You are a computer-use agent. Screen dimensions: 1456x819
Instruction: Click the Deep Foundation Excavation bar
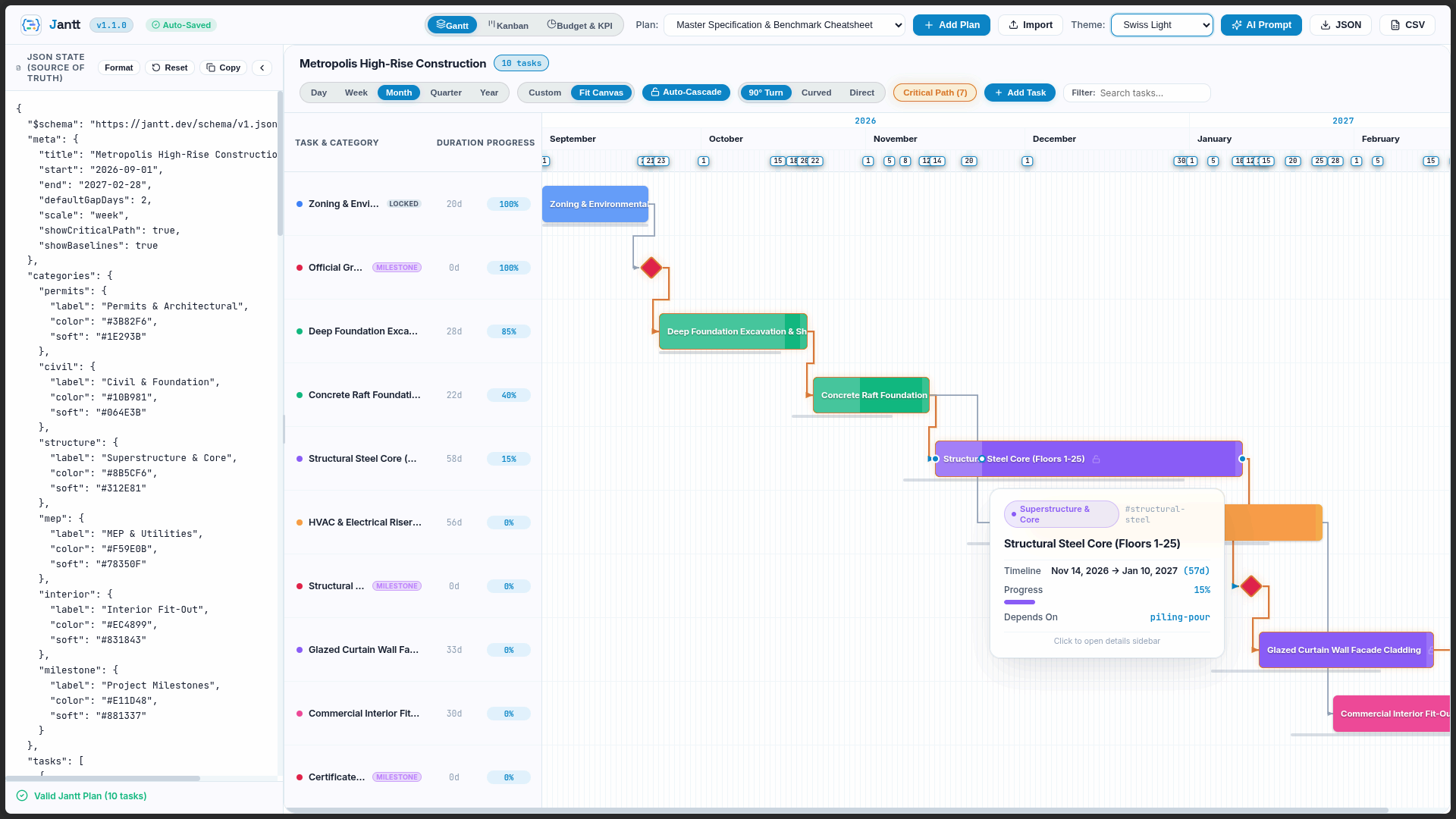coord(733,331)
